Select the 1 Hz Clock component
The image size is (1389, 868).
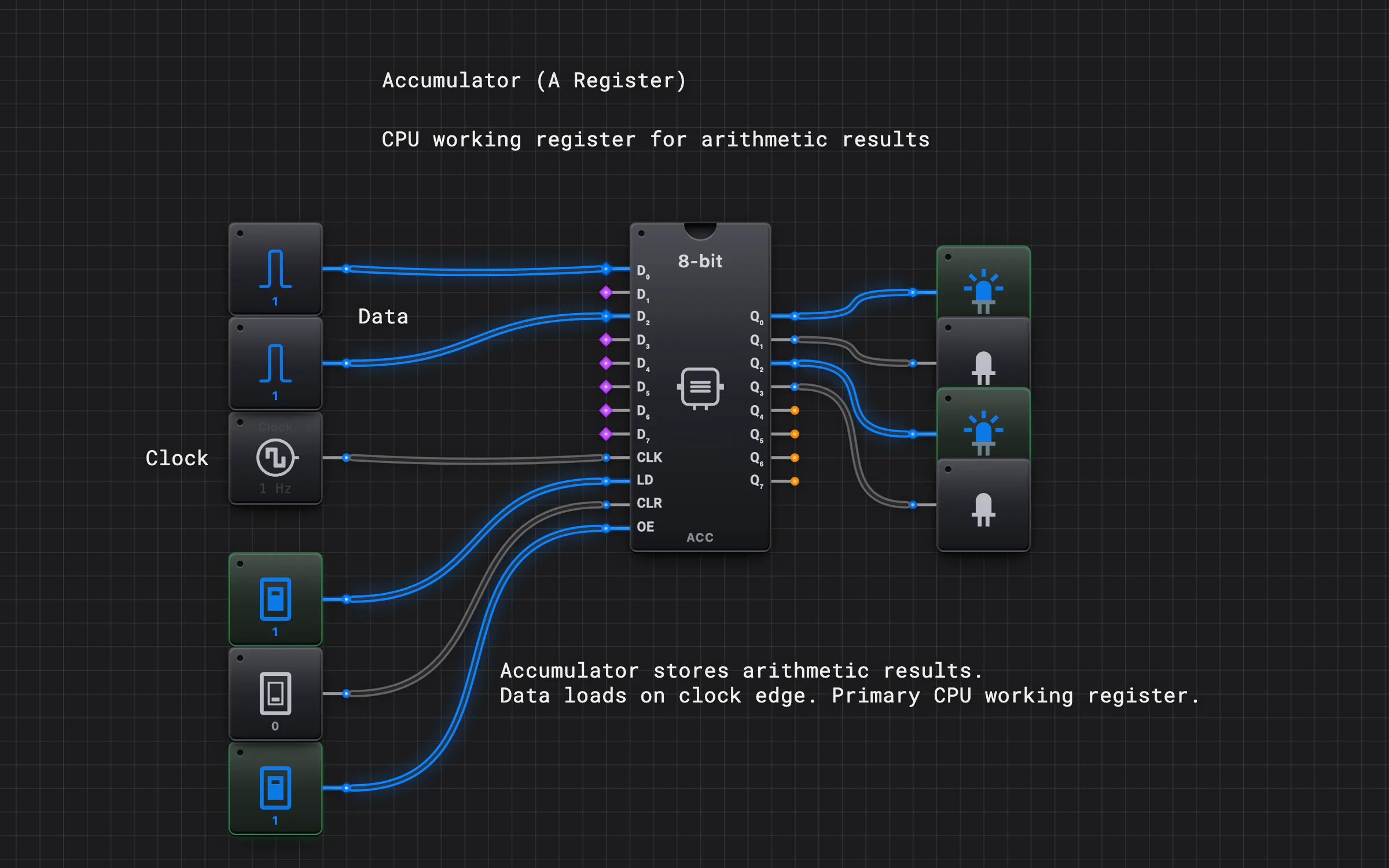coord(275,458)
